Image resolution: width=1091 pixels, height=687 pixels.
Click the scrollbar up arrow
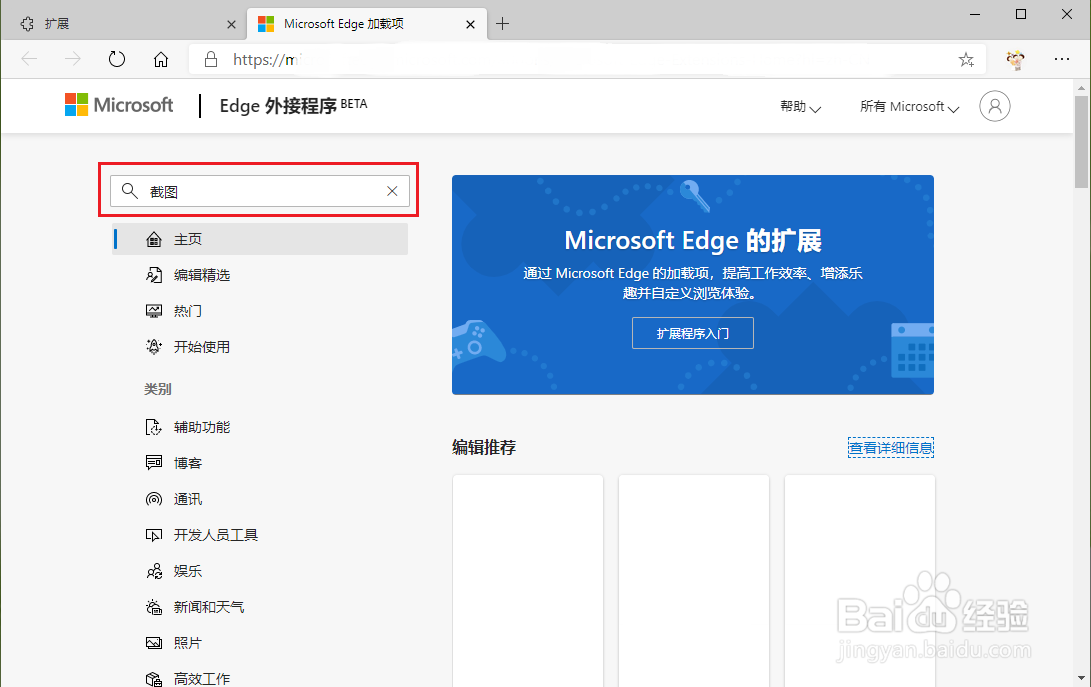pyautogui.click(x=1081, y=88)
